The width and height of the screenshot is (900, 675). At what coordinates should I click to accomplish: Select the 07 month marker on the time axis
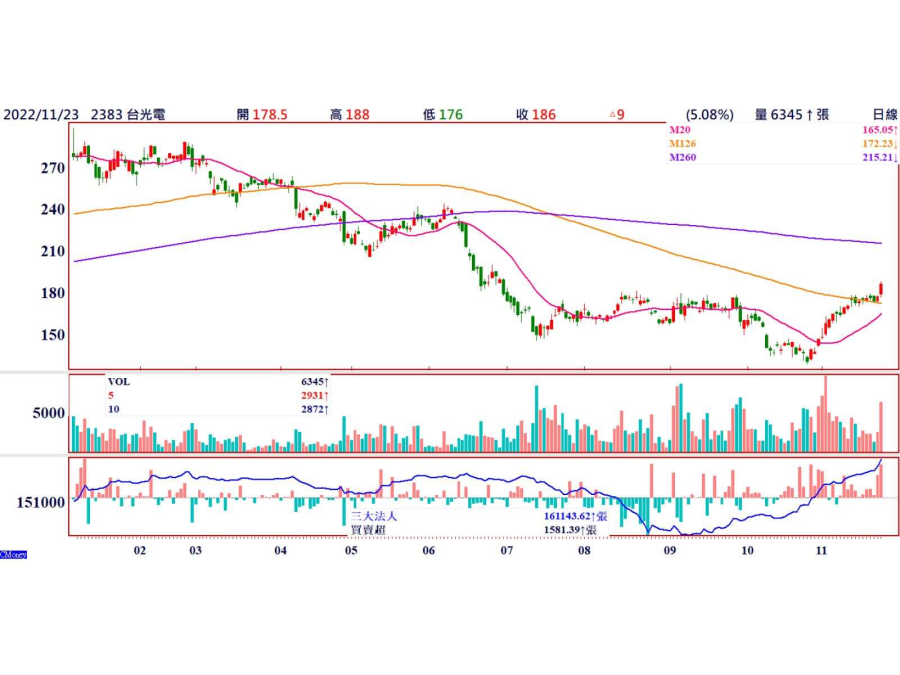click(x=507, y=550)
